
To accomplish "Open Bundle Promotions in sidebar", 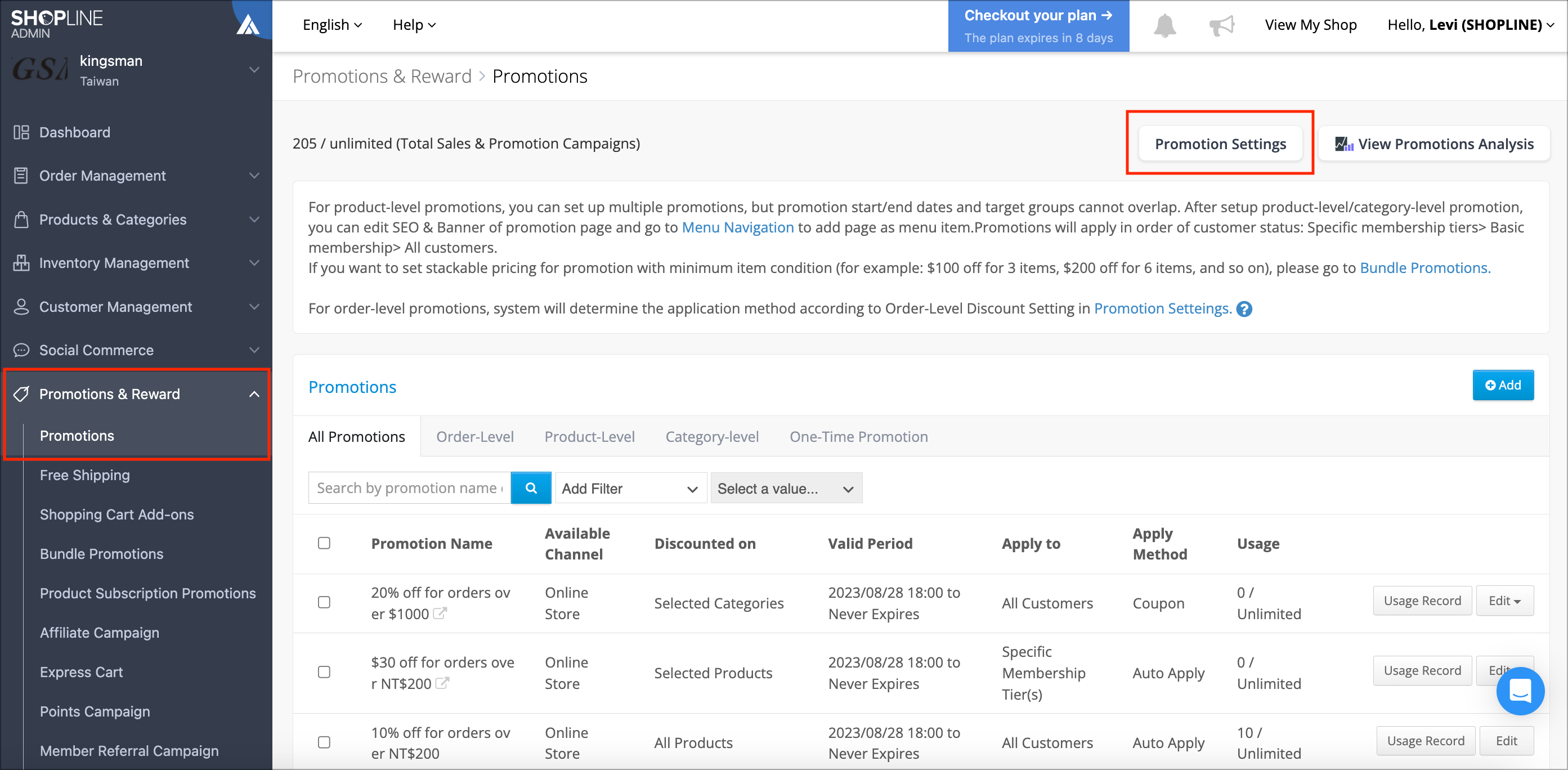I will [x=102, y=554].
